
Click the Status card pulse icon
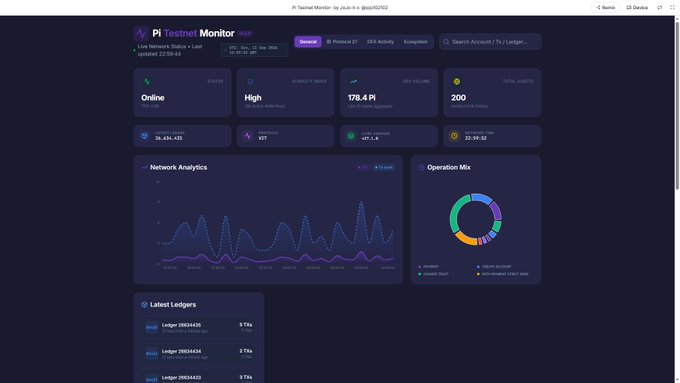(147, 82)
